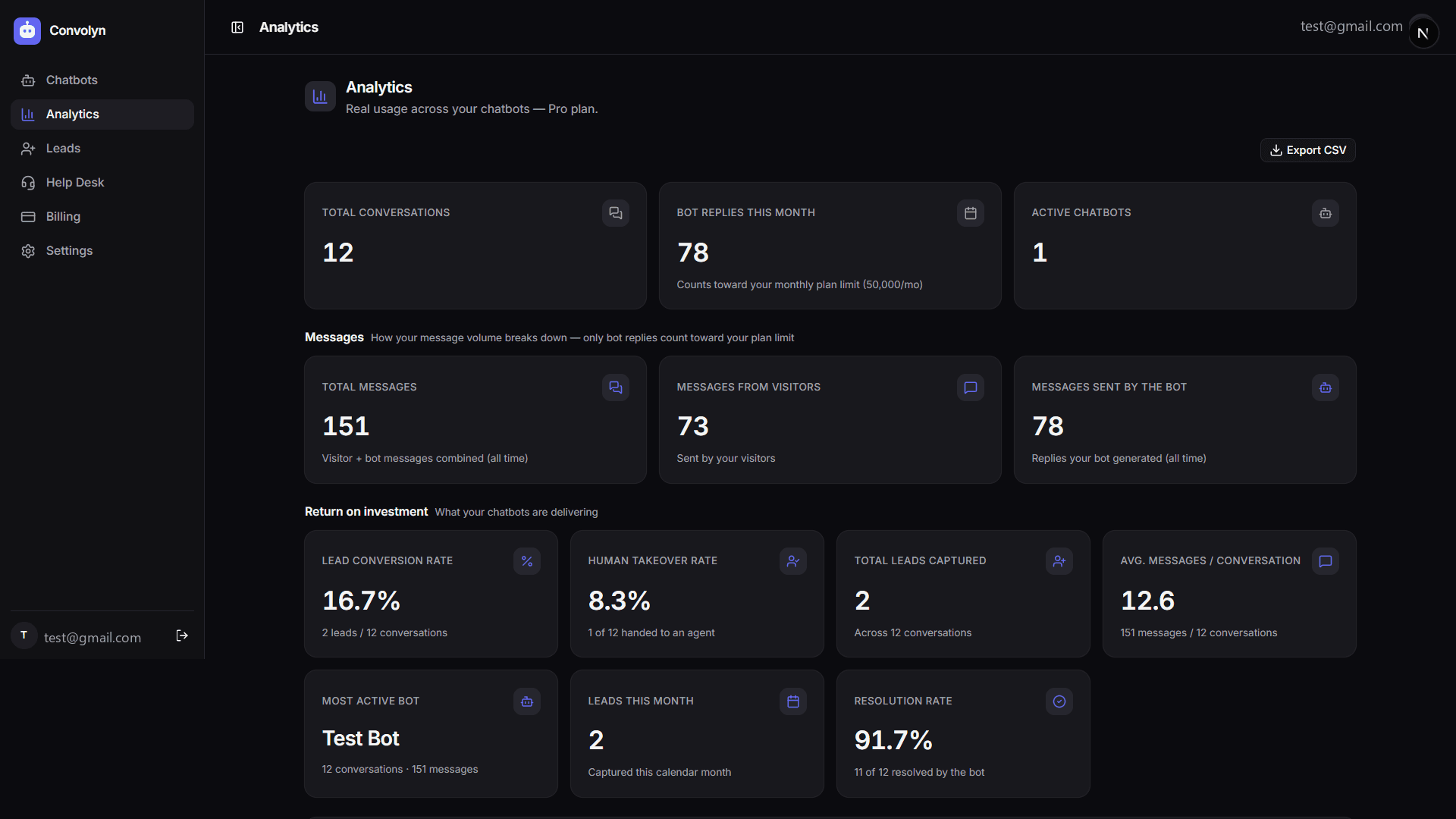This screenshot has width=1456, height=819.
Task: Click the 16.7% lead conversion value
Action: [x=361, y=601]
